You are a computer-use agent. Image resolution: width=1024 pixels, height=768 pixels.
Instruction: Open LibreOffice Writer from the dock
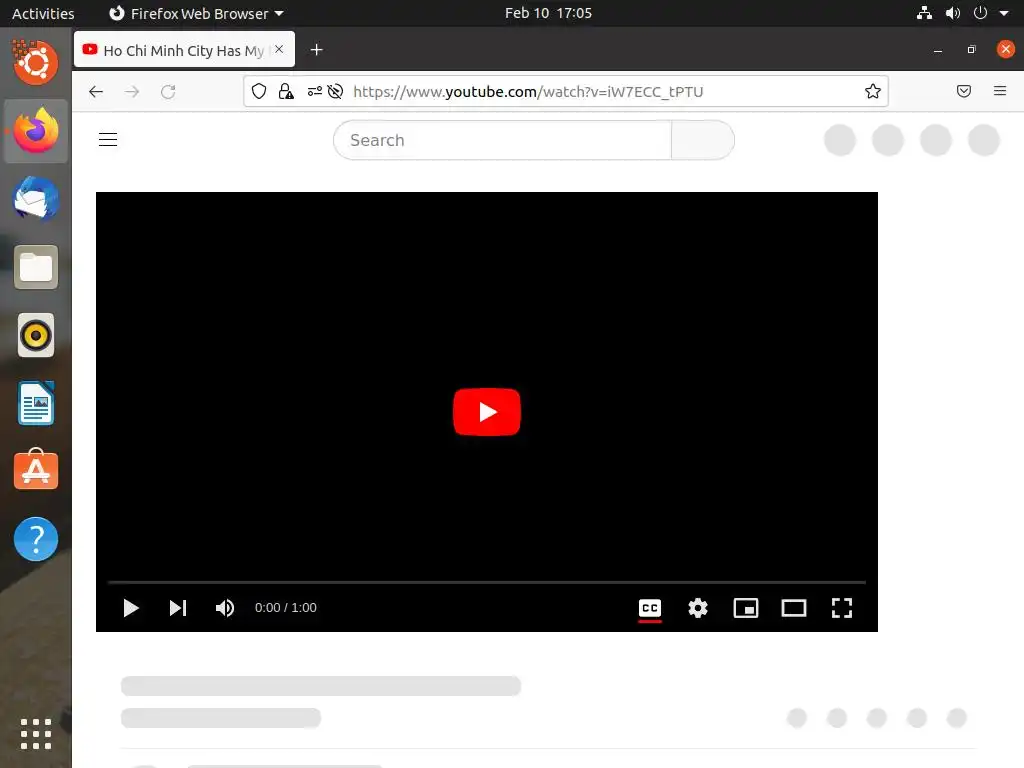[35, 404]
